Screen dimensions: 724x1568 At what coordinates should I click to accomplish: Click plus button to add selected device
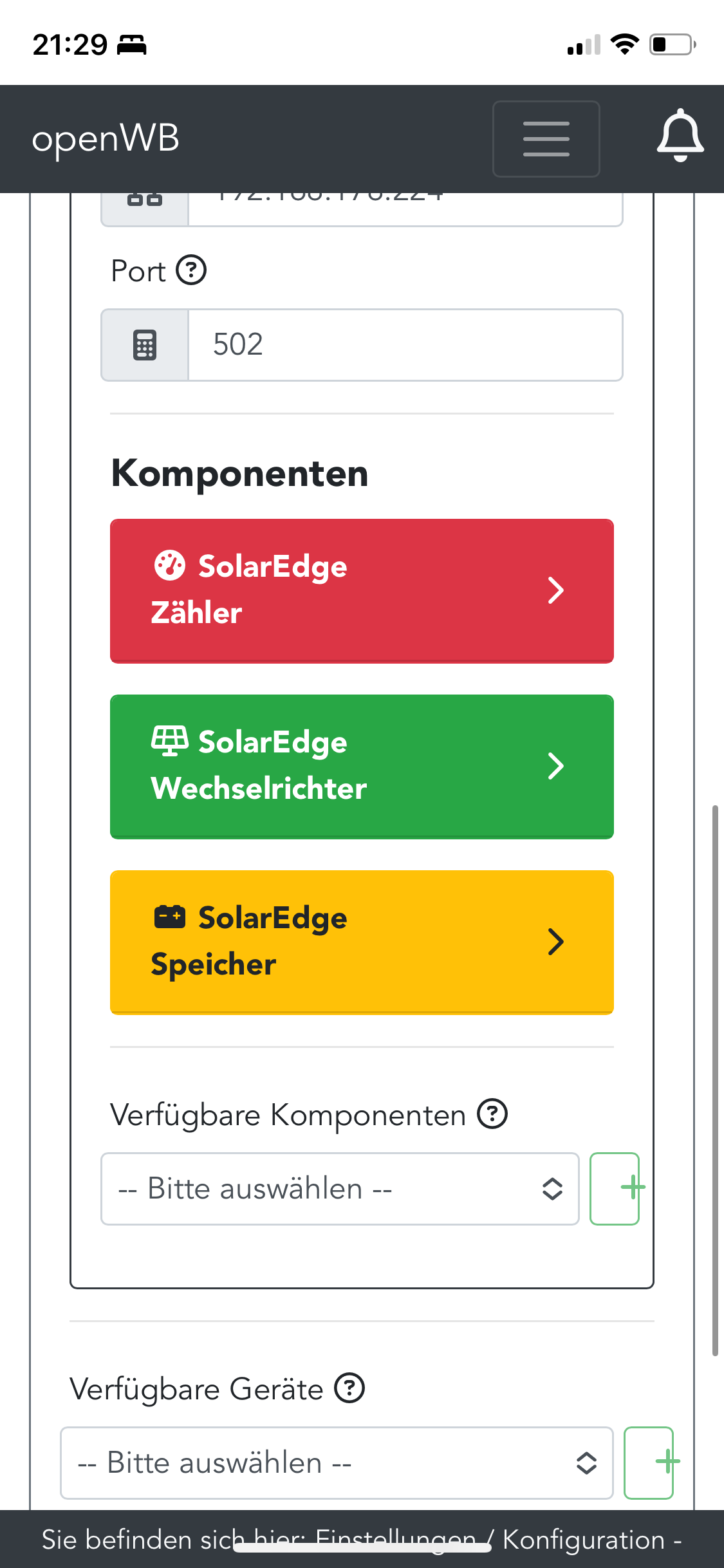pyautogui.click(x=649, y=1463)
